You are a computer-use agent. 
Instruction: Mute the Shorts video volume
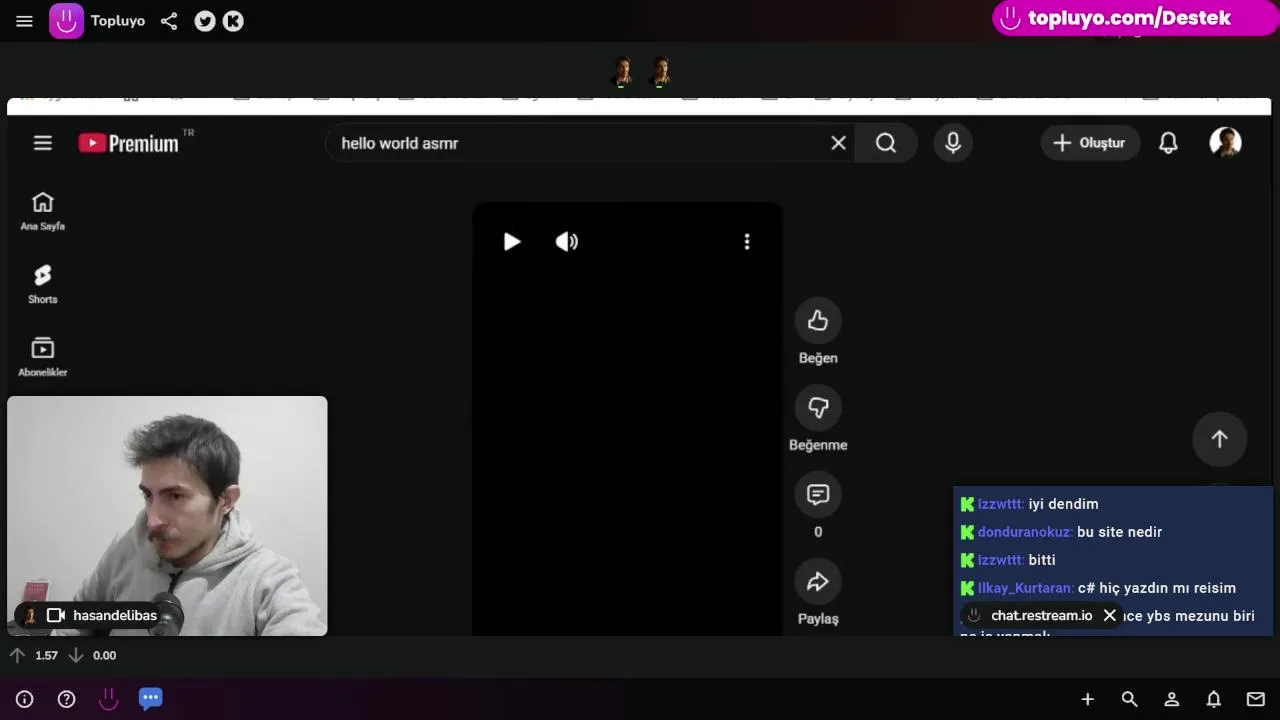pyautogui.click(x=567, y=241)
